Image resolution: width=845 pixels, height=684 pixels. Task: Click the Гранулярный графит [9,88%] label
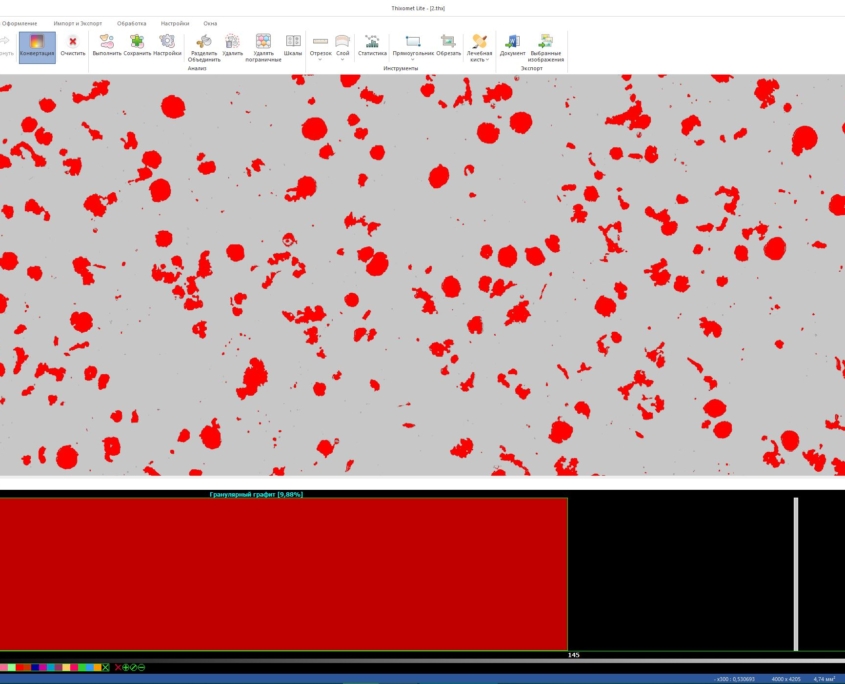256,494
